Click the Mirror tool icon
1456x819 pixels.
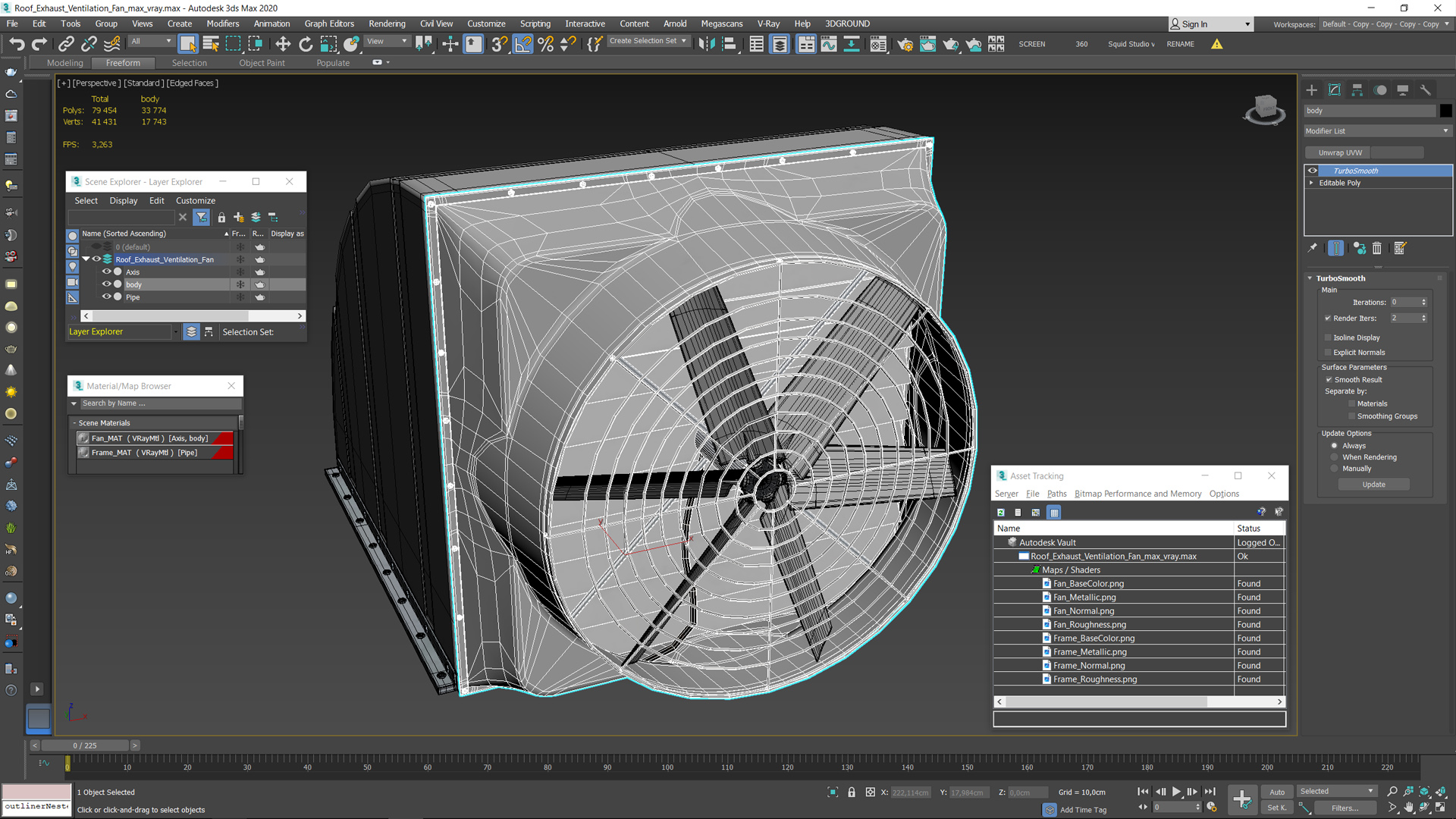coord(706,44)
